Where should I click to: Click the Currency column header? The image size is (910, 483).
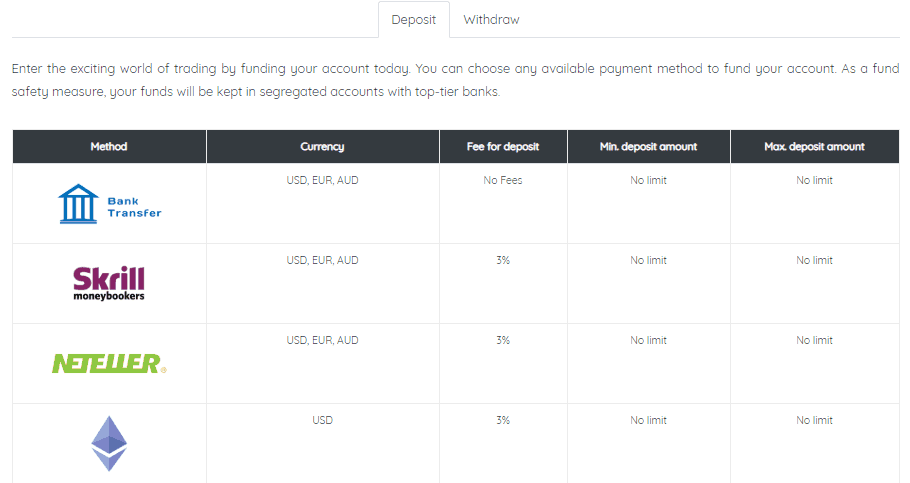pyautogui.click(x=323, y=146)
